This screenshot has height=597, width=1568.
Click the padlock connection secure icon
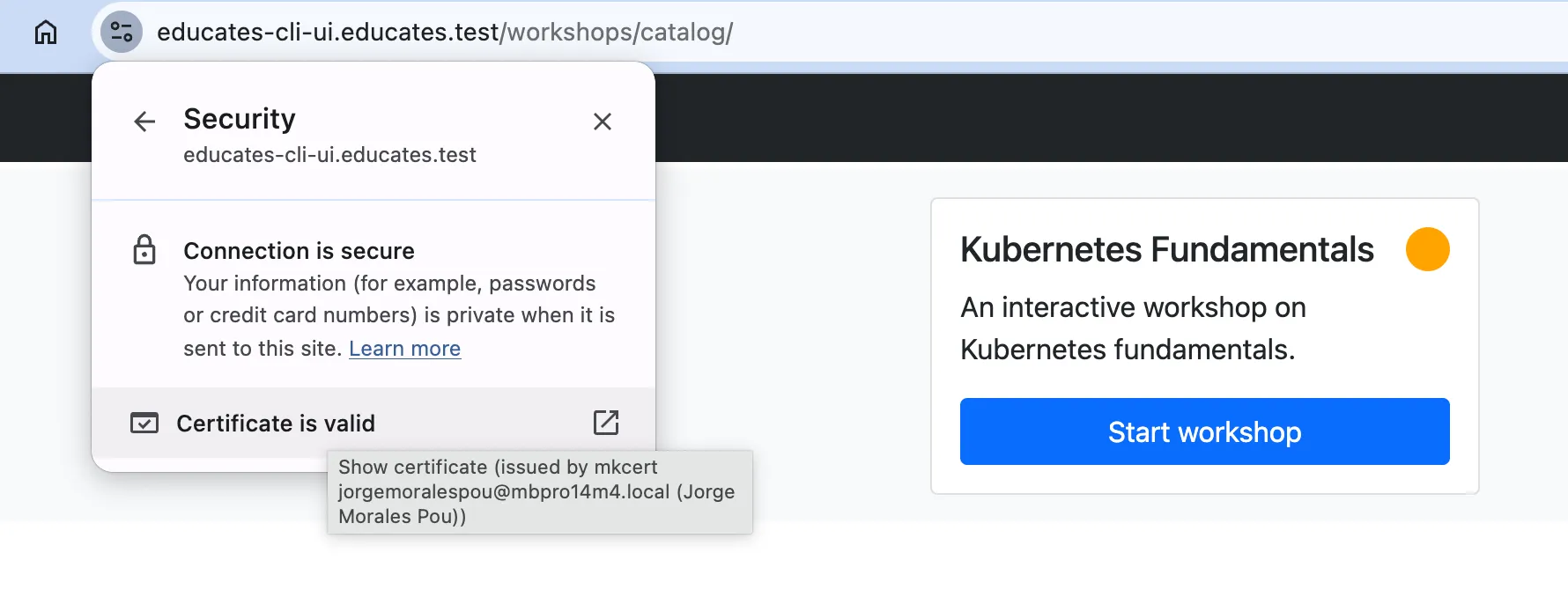[x=144, y=250]
